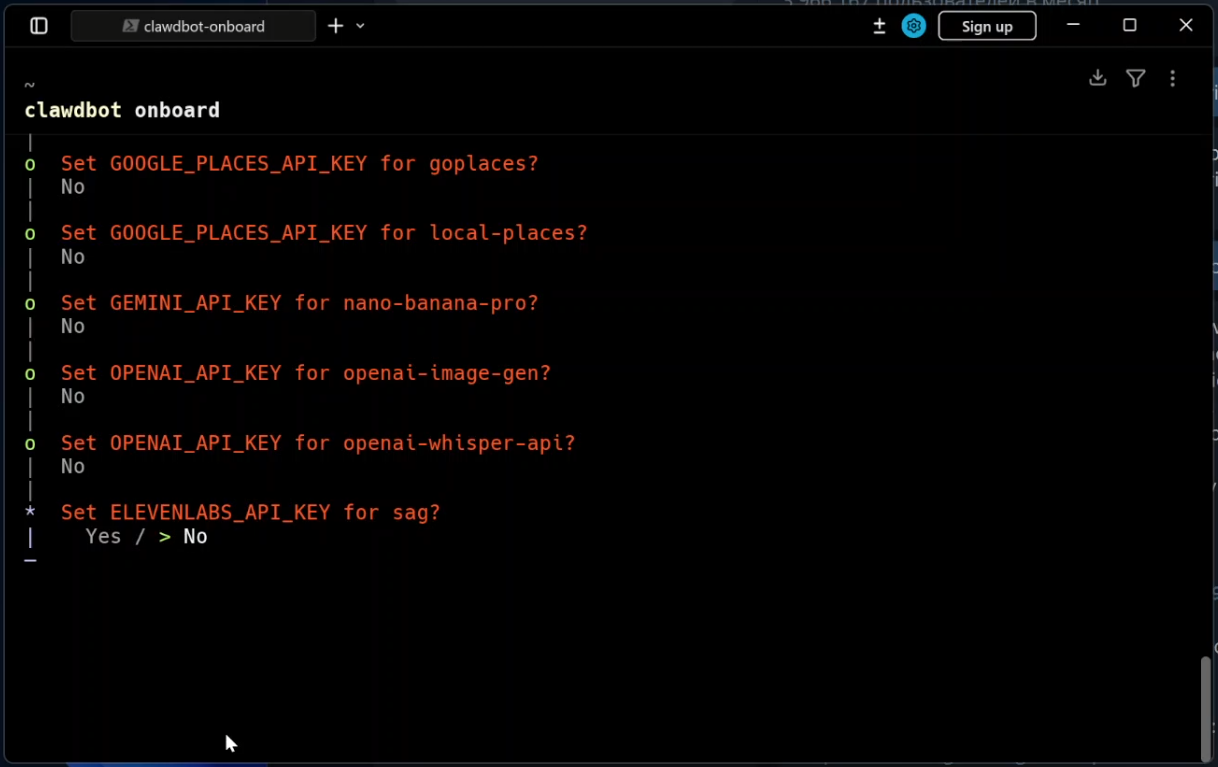Open a new tab with plus icon
The height and width of the screenshot is (767, 1218).
(x=336, y=26)
